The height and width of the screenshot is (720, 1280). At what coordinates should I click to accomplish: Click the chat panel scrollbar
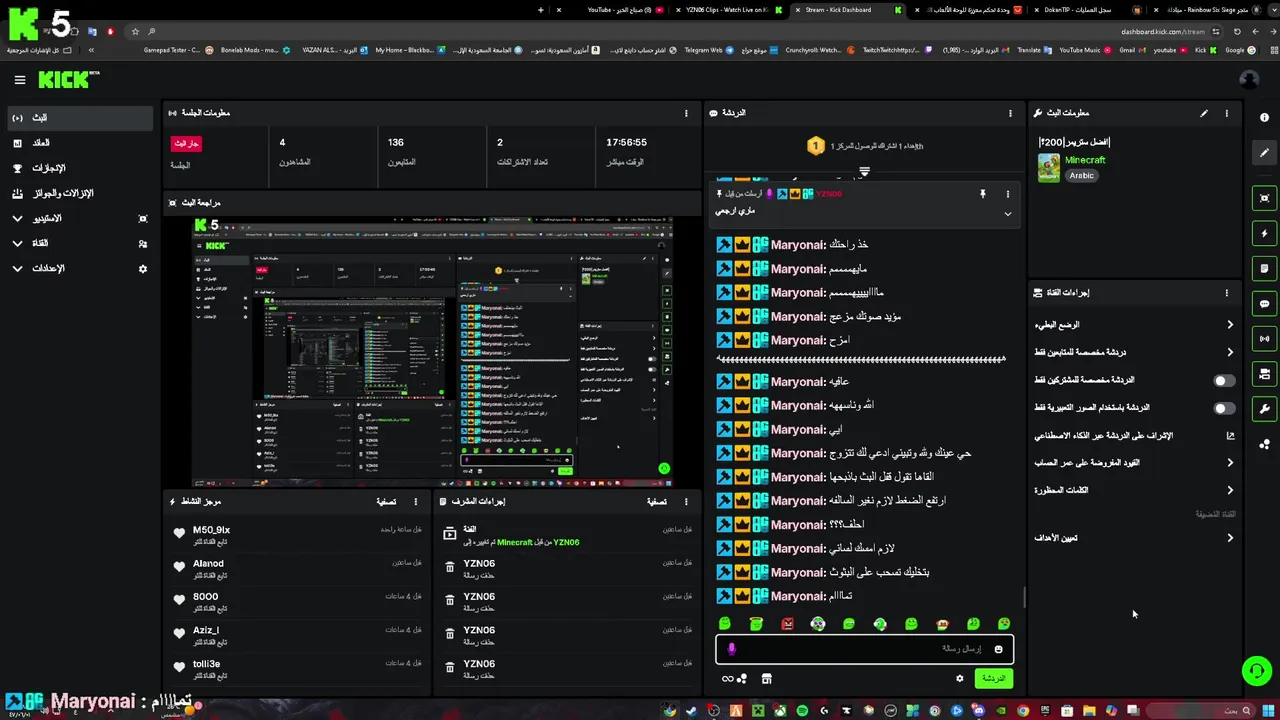[x=1023, y=598]
